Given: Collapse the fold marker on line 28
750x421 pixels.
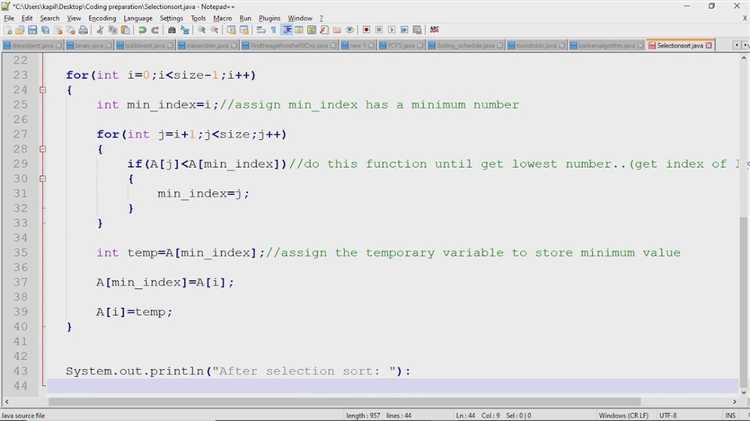Looking at the screenshot, I should 43,149.
